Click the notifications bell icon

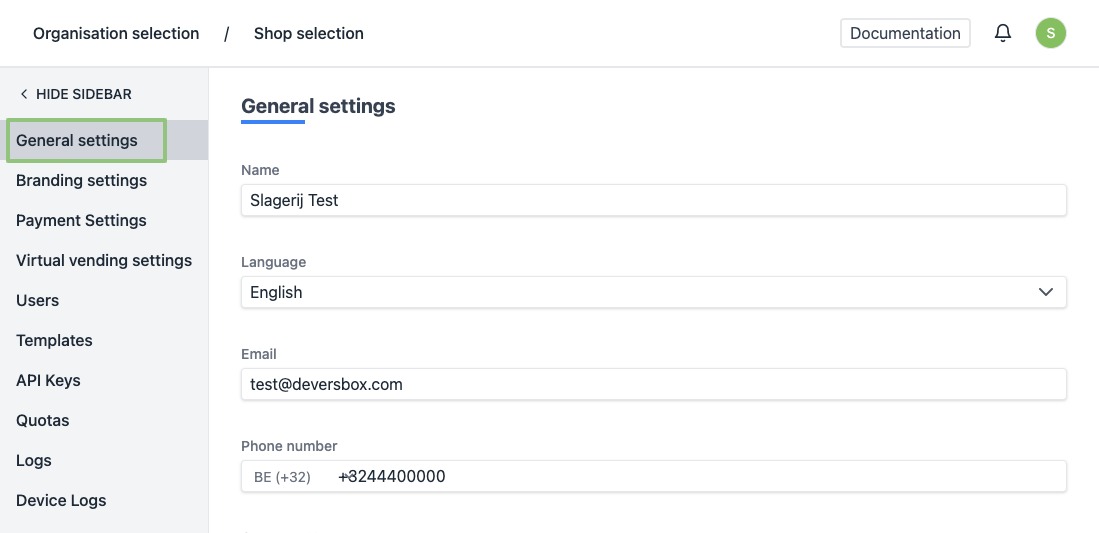click(1003, 34)
